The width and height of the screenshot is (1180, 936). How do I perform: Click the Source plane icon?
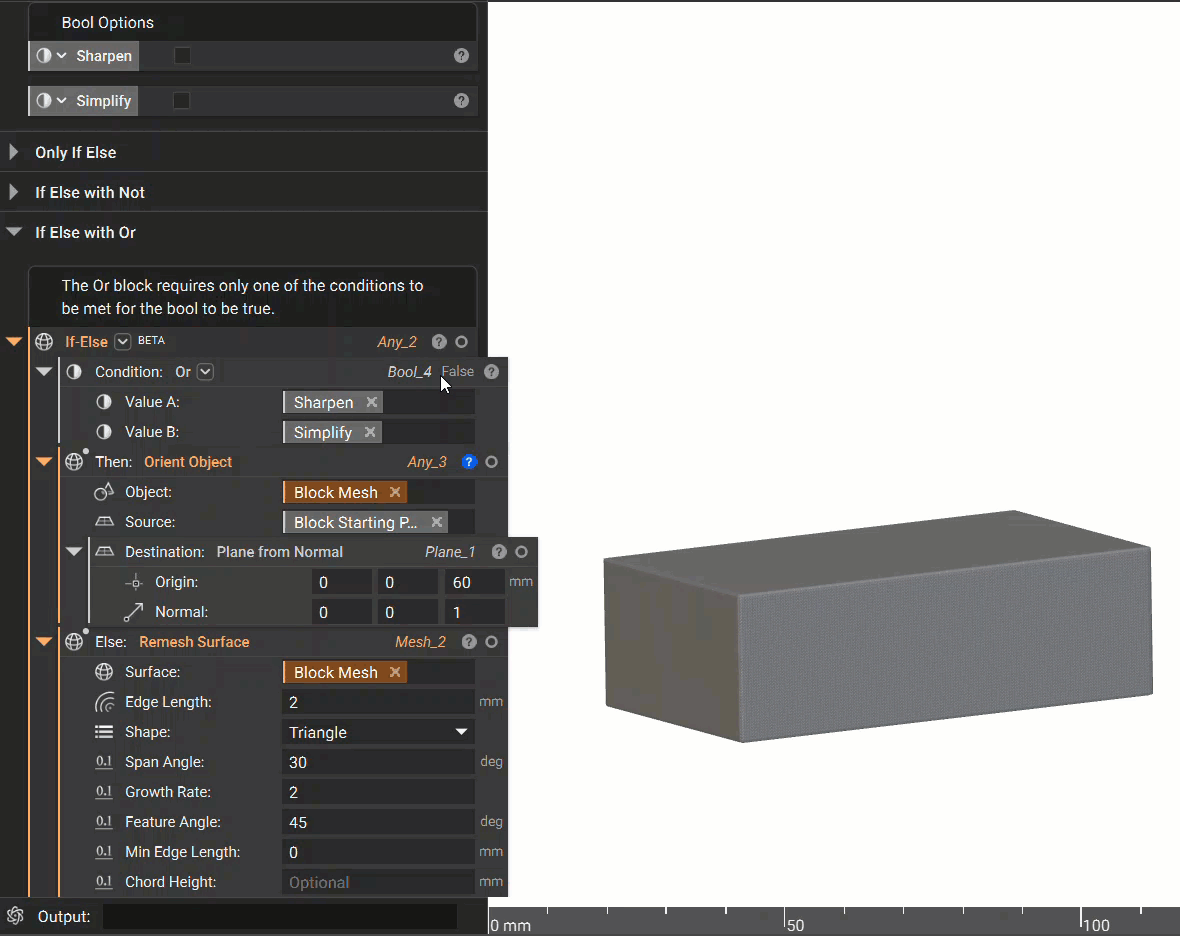point(104,522)
